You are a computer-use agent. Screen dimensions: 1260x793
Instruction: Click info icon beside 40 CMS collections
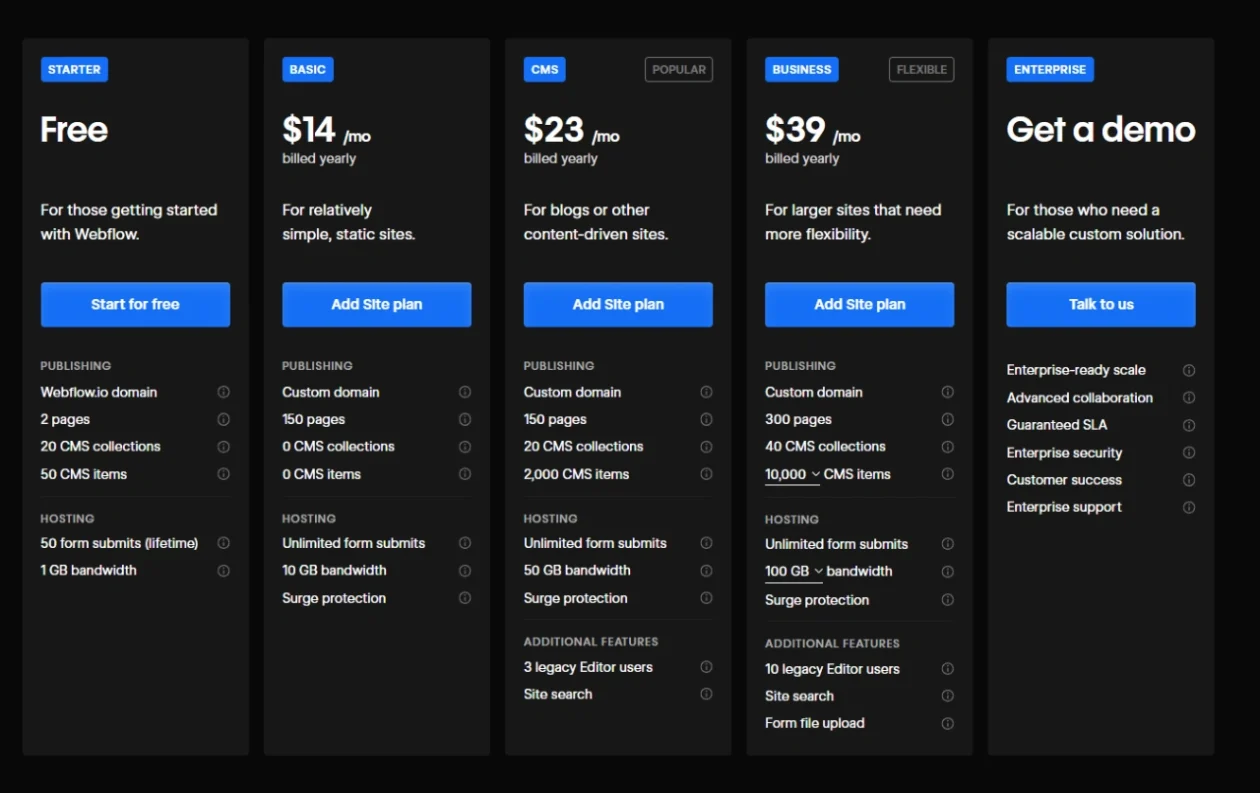[947, 447]
